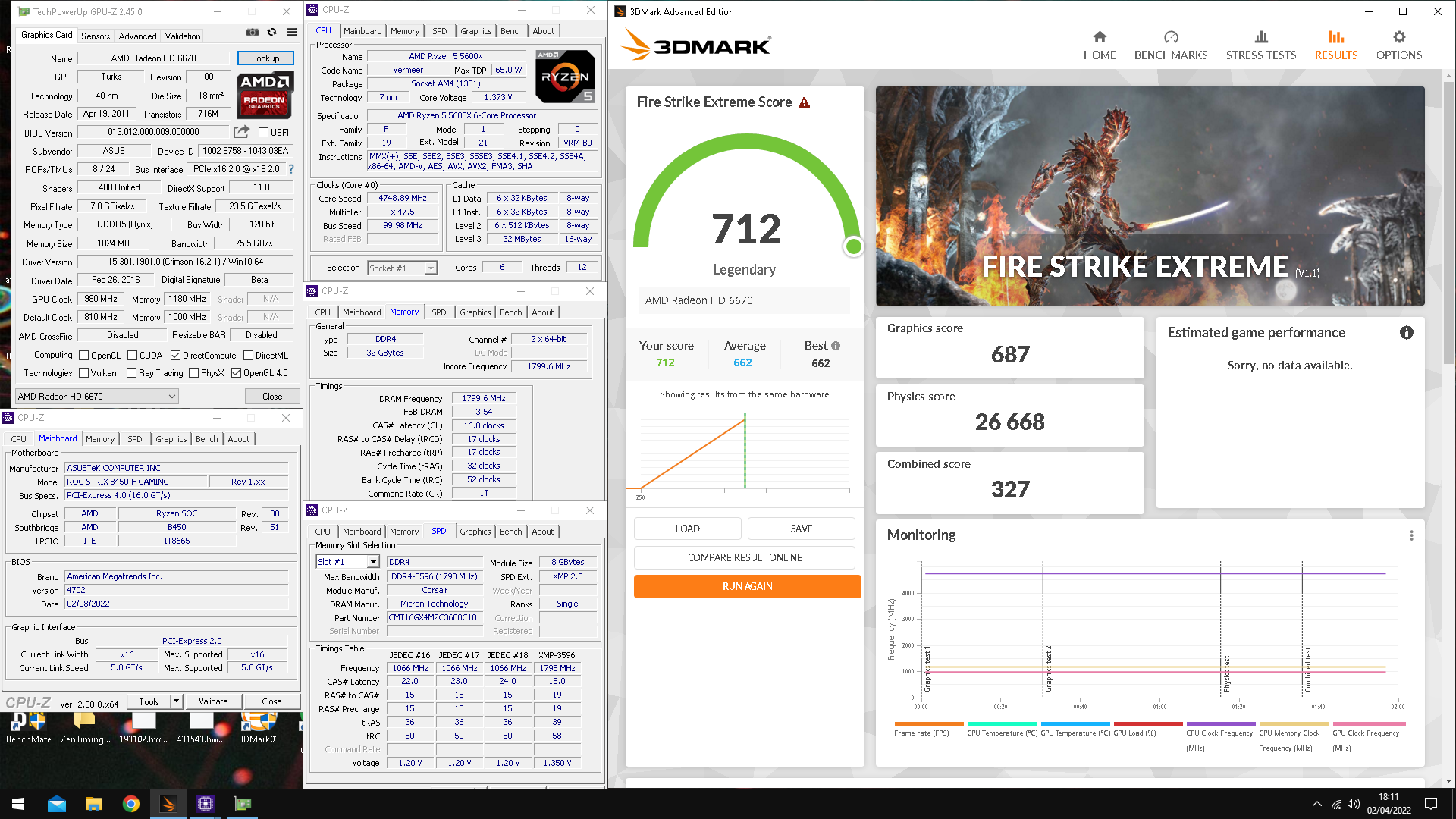Show hidden system tray icons

tap(1316, 804)
